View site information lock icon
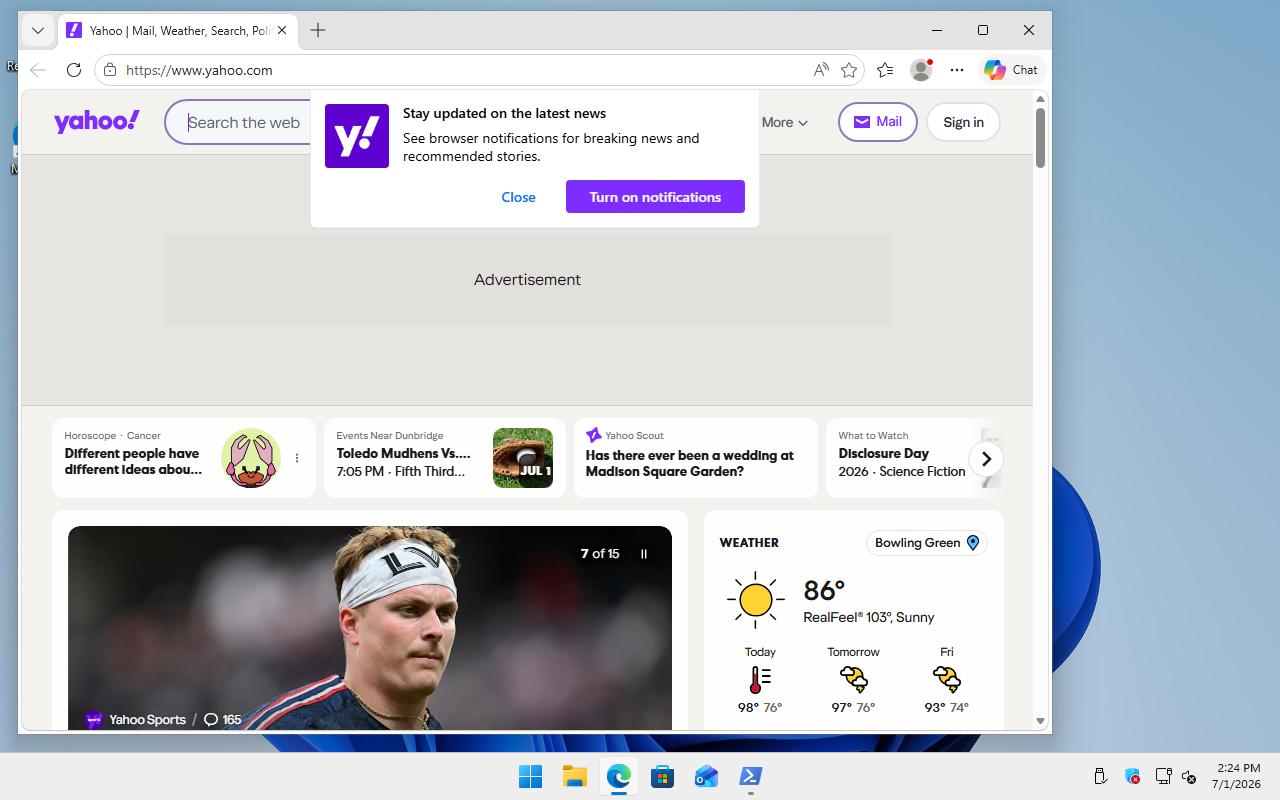 click(x=110, y=70)
